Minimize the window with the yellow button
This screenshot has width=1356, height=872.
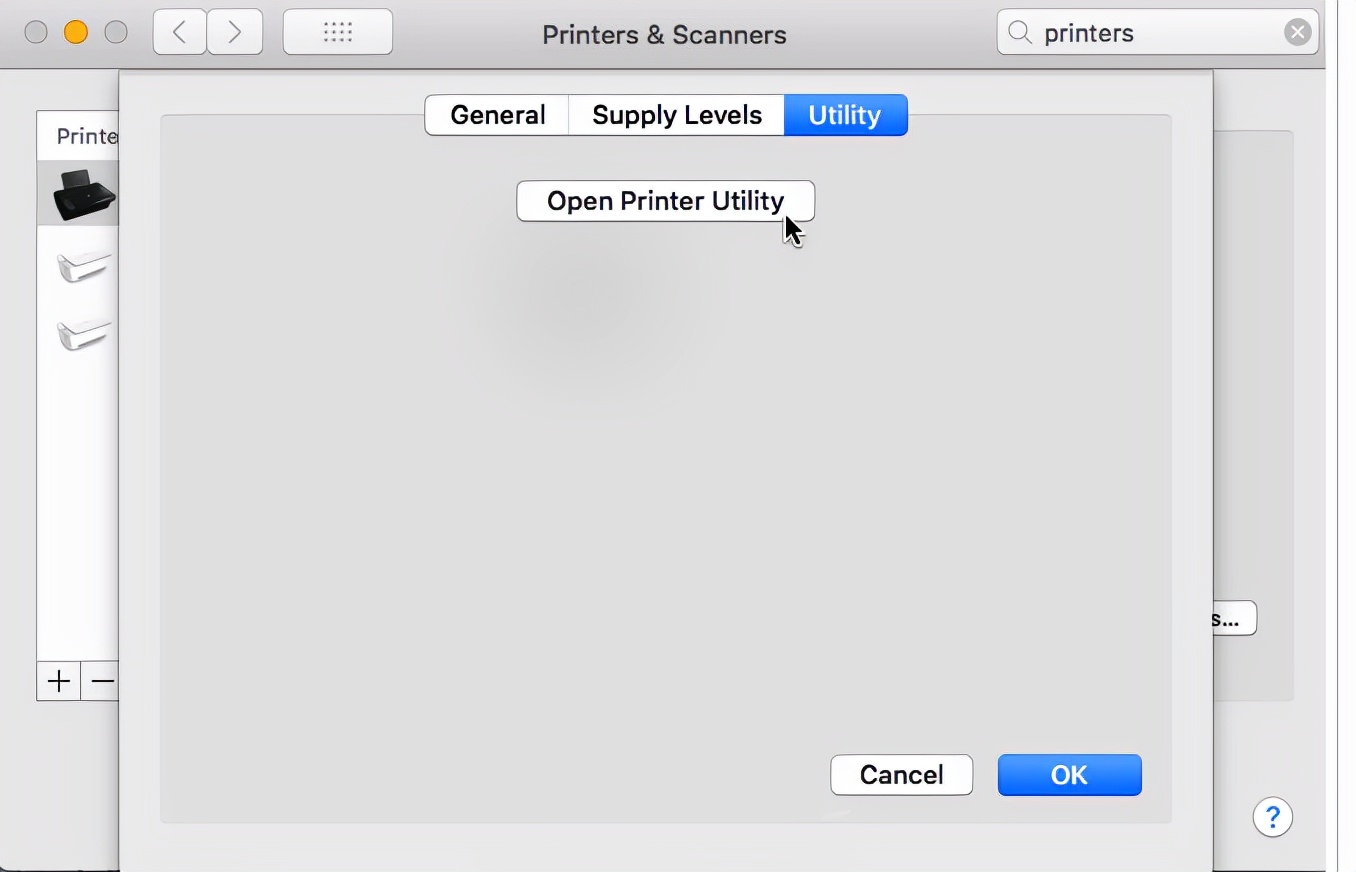76,33
